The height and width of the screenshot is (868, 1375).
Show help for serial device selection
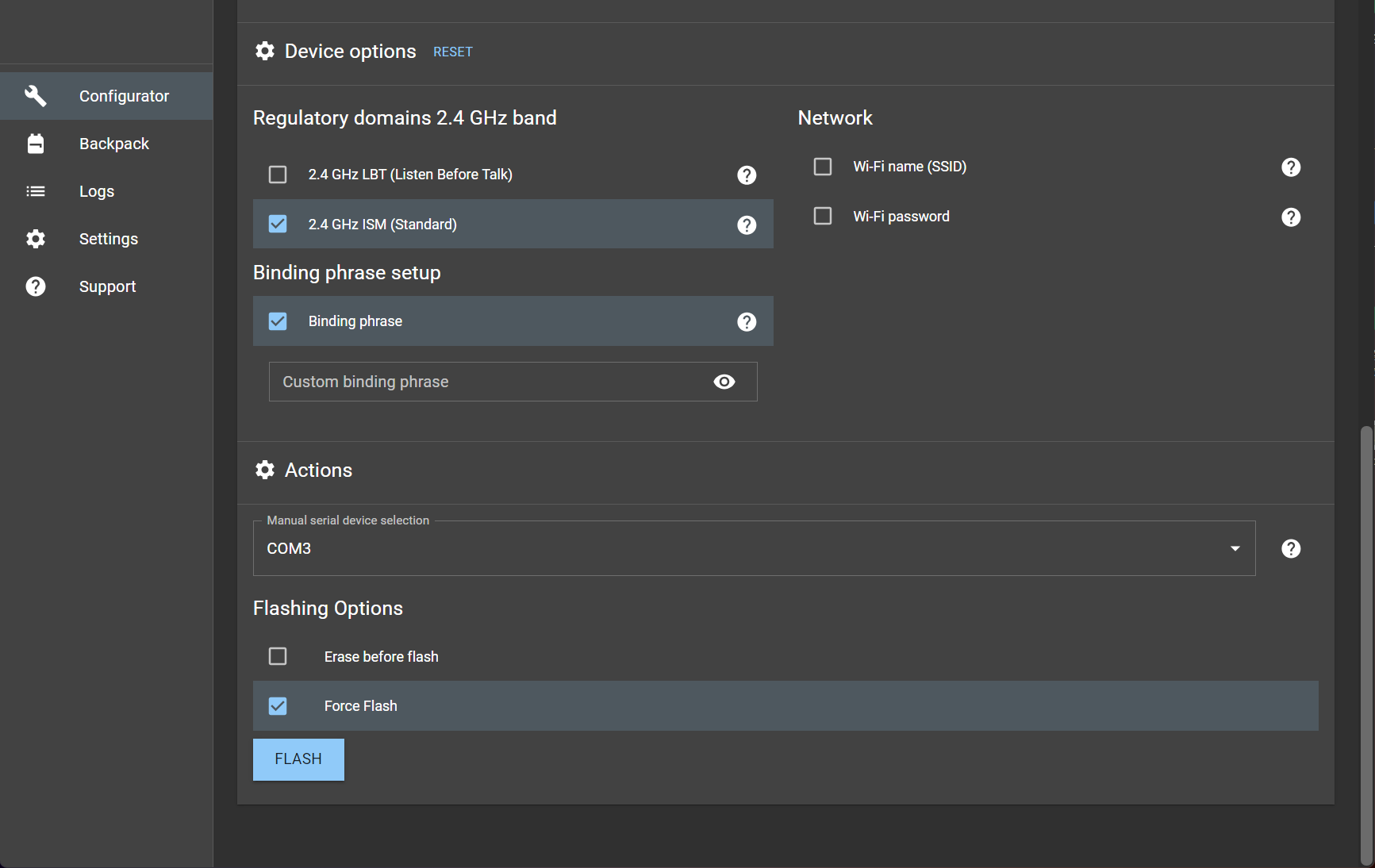pos(1291,548)
